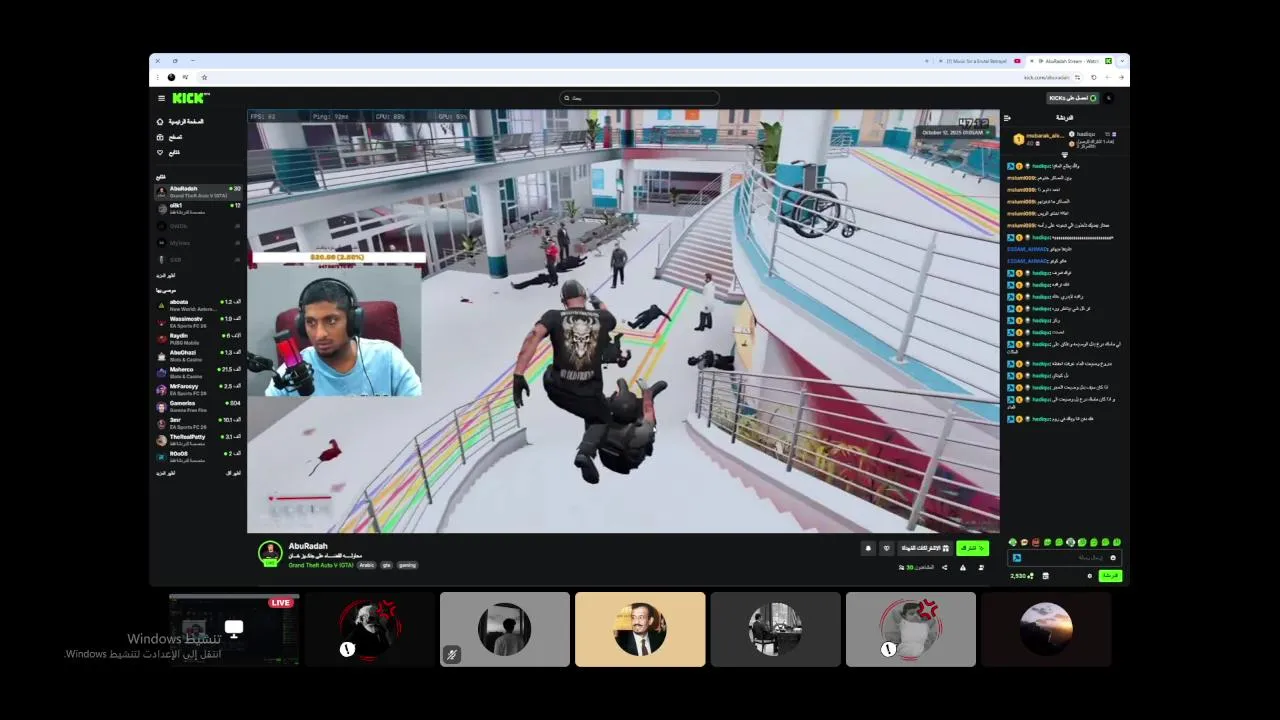Open the KICKs shop icon under chat
The width and height of the screenshot is (1280, 720).
[x=1045, y=576]
